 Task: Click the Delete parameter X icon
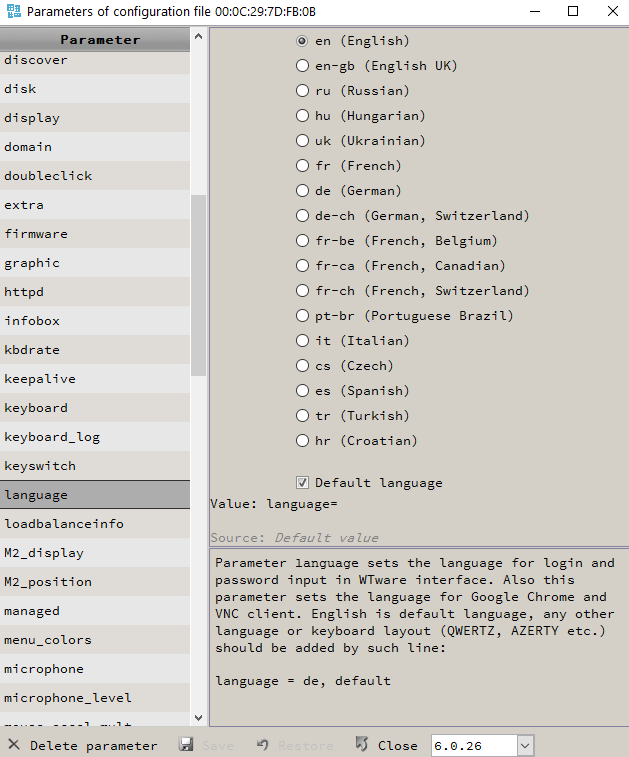pos(14,745)
